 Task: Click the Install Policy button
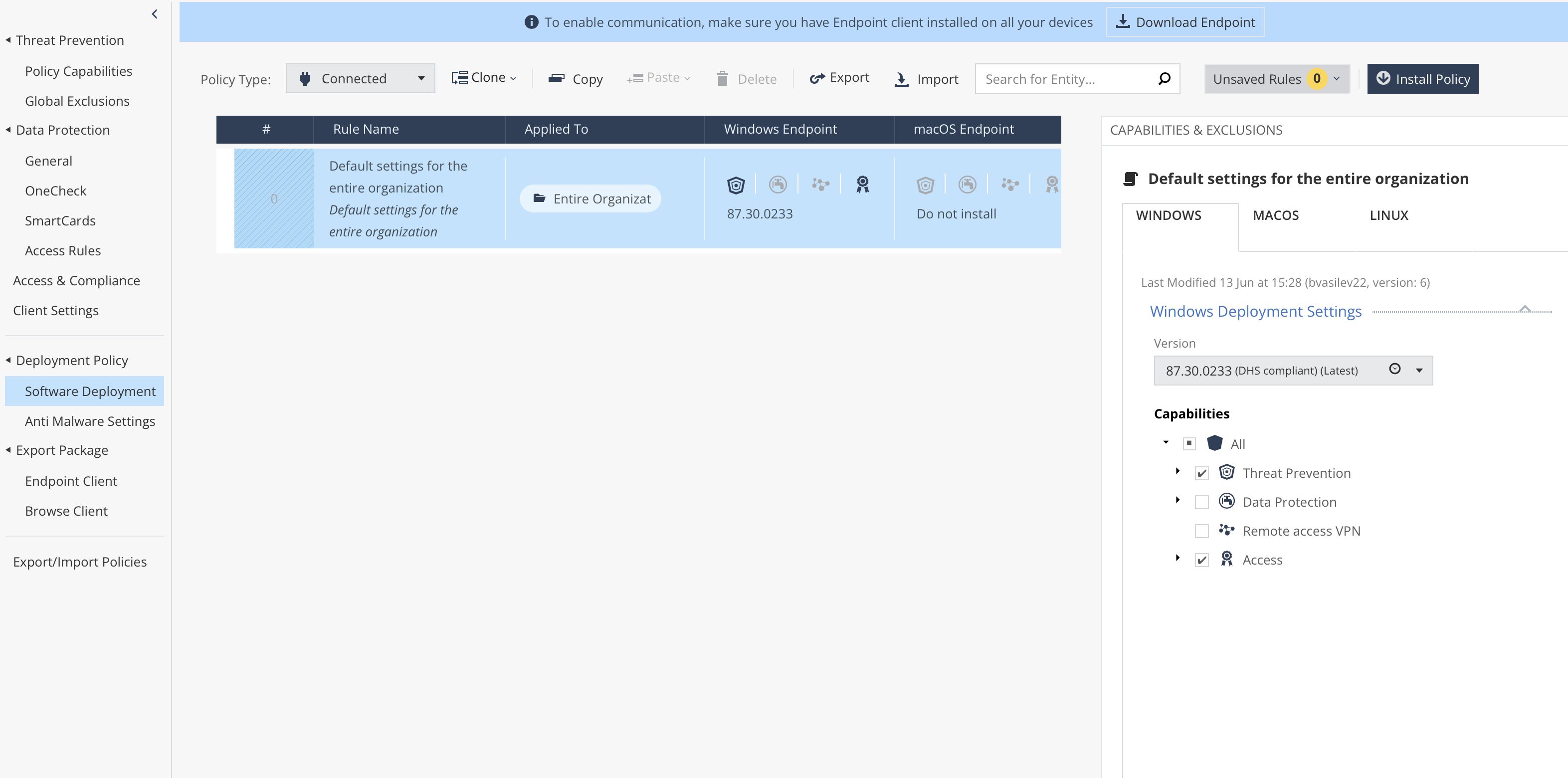[1422, 78]
